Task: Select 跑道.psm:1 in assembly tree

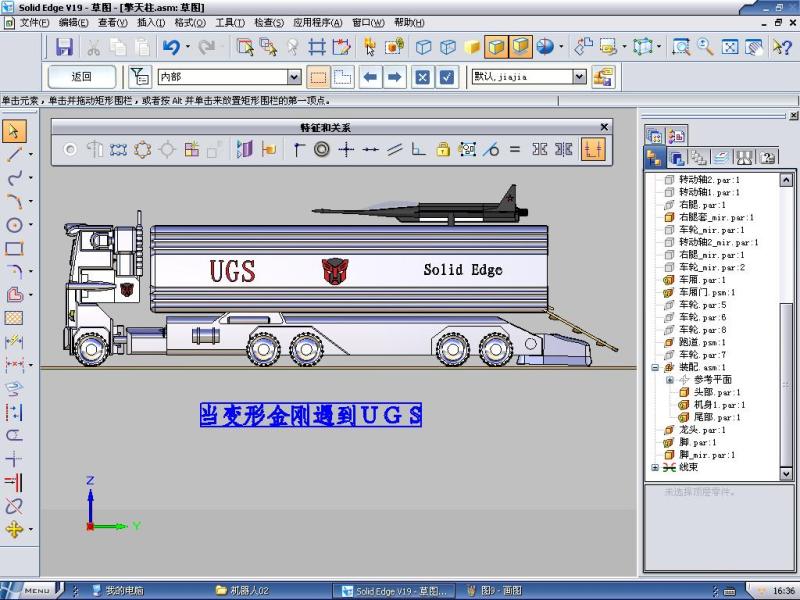Action: click(702, 342)
